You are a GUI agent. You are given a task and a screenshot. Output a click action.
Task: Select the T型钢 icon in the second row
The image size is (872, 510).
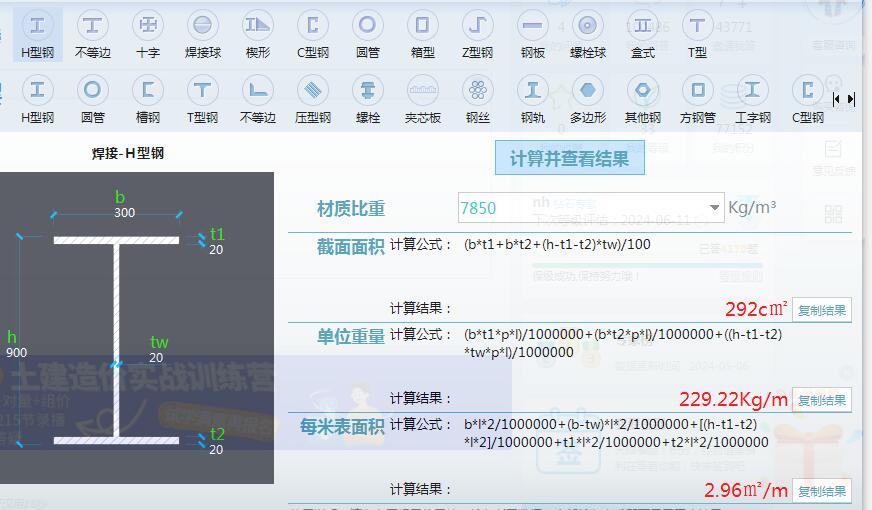202,100
